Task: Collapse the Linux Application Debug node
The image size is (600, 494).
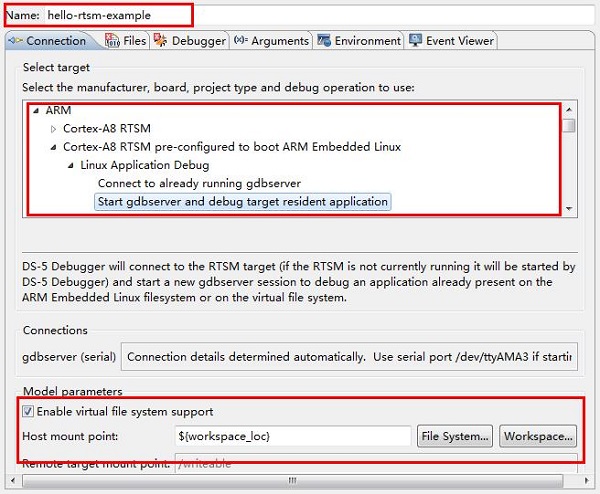Action: (70, 166)
